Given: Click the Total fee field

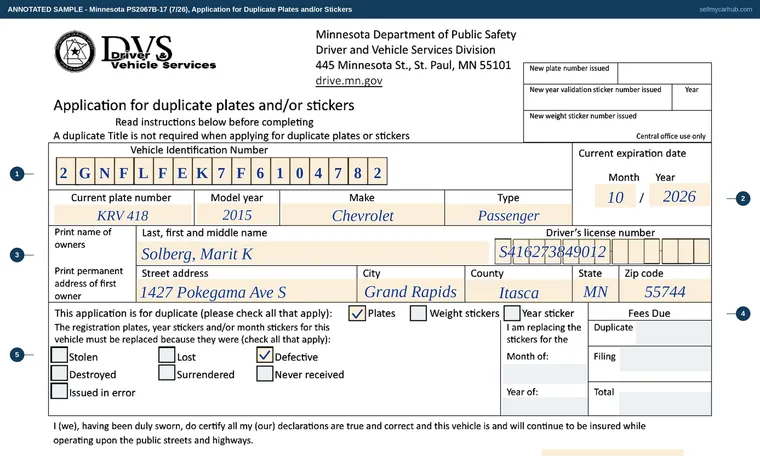Looking at the screenshot, I should (665, 402).
